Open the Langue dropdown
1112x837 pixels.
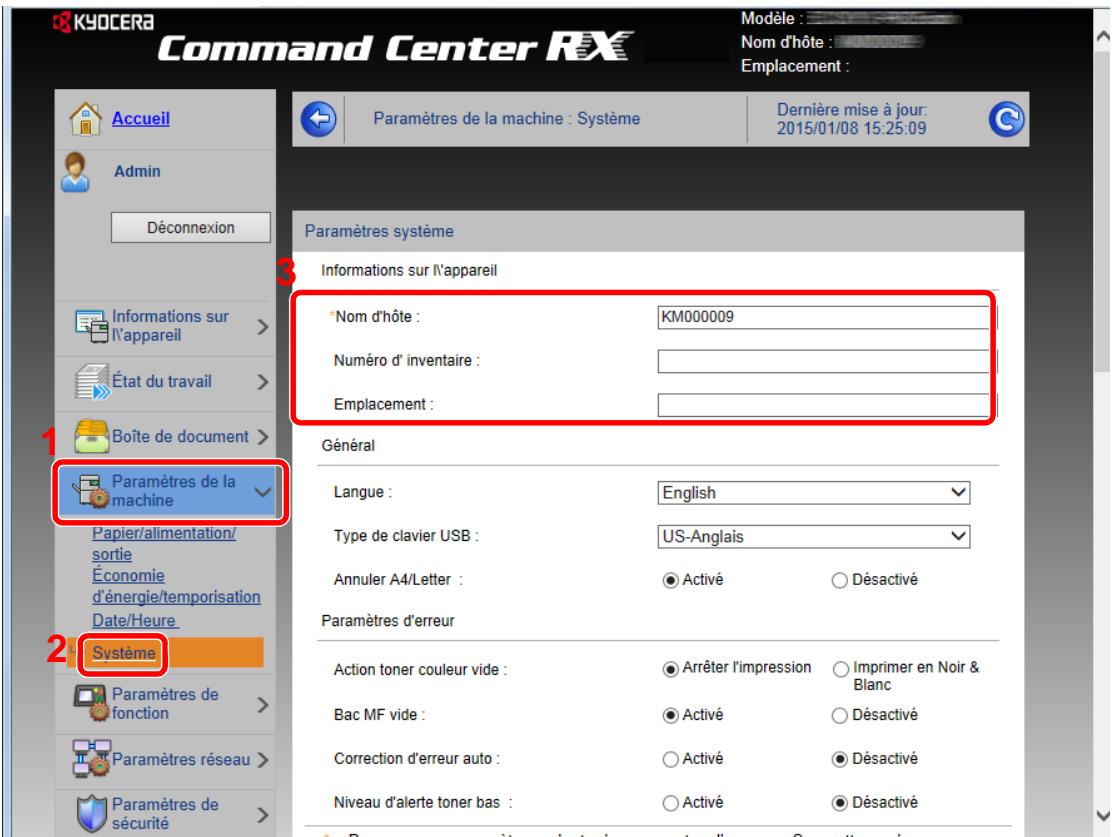814,492
